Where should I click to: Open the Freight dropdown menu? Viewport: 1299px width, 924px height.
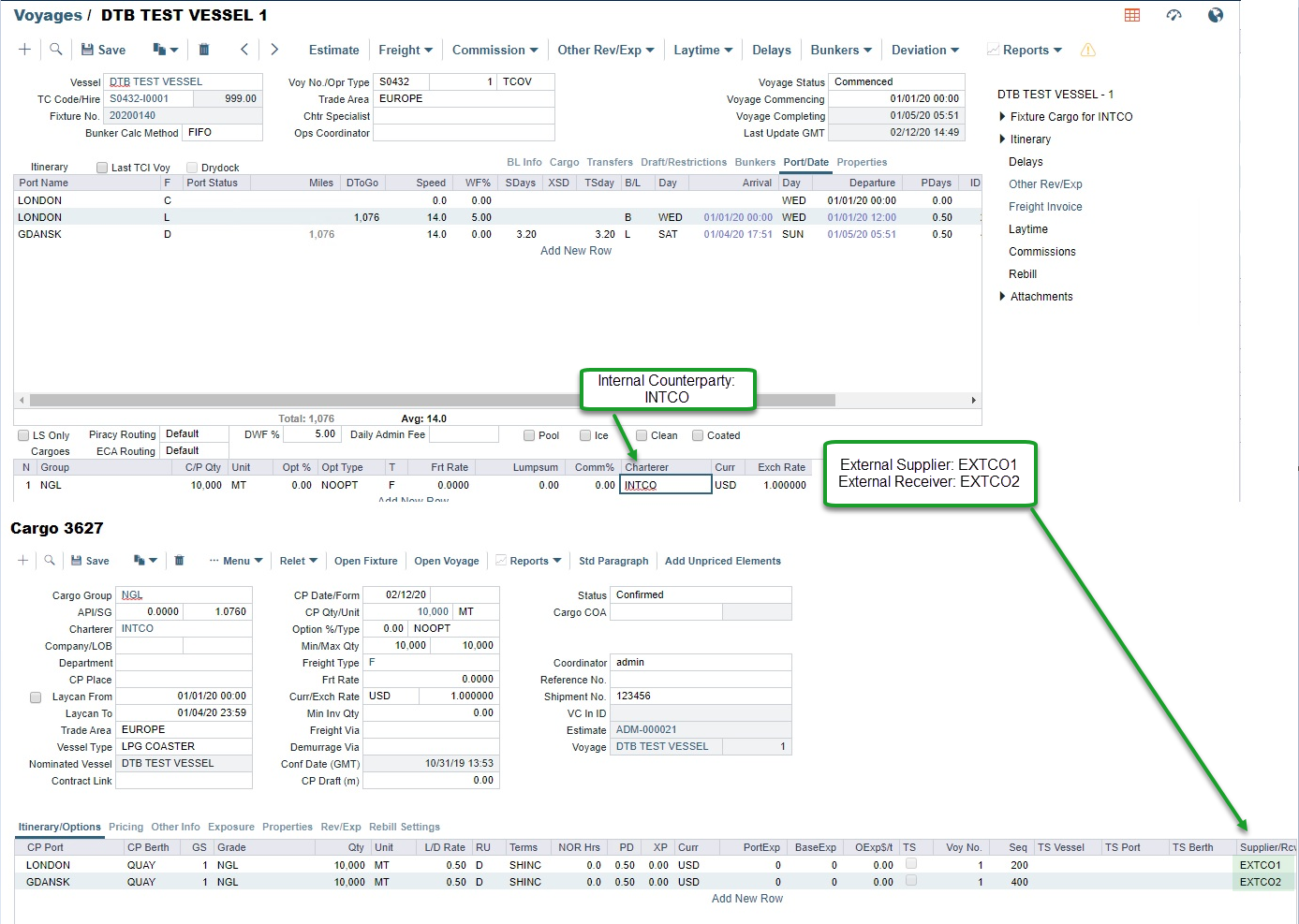tap(406, 51)
